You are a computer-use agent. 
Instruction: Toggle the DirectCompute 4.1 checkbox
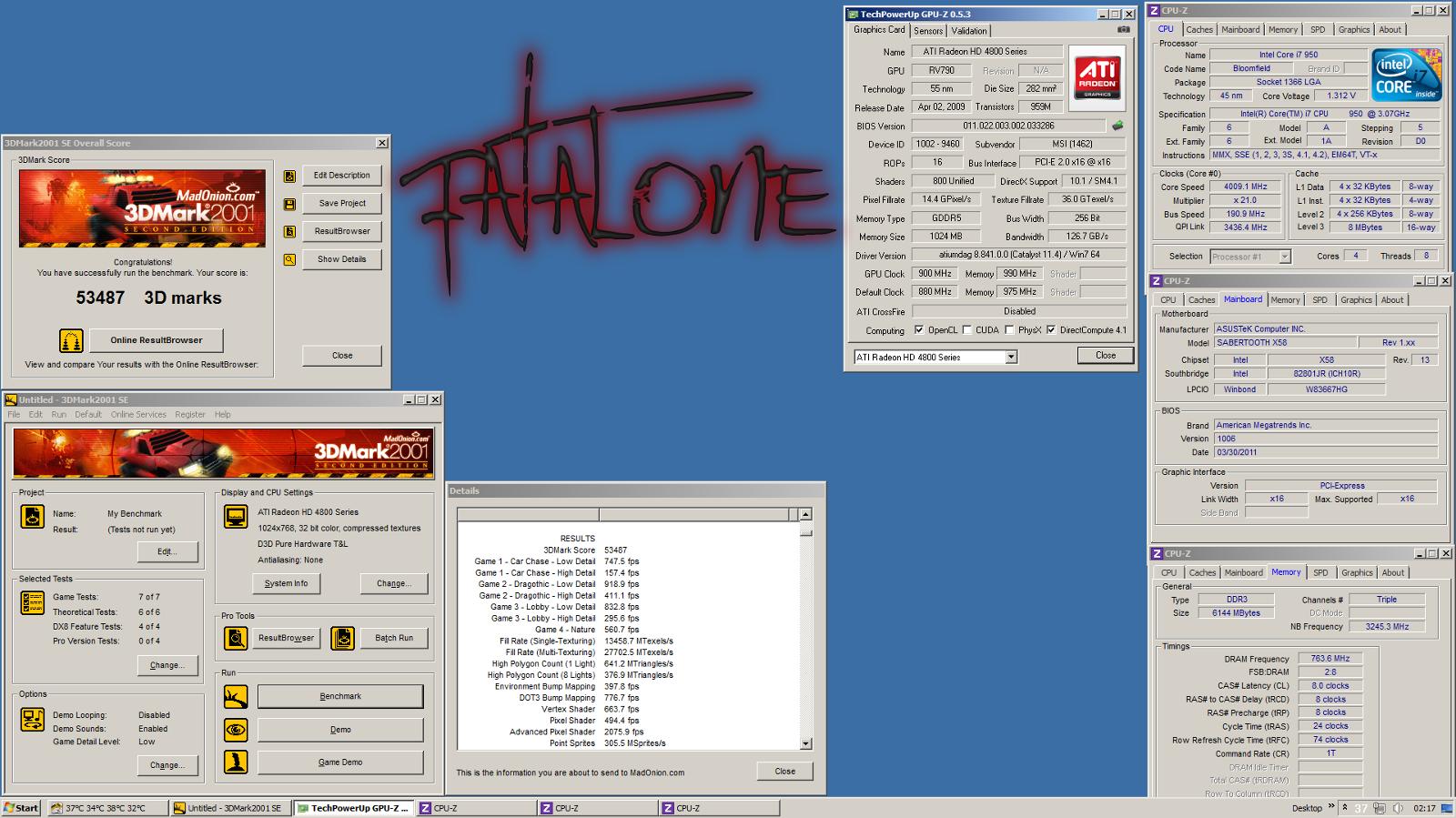1051,330
